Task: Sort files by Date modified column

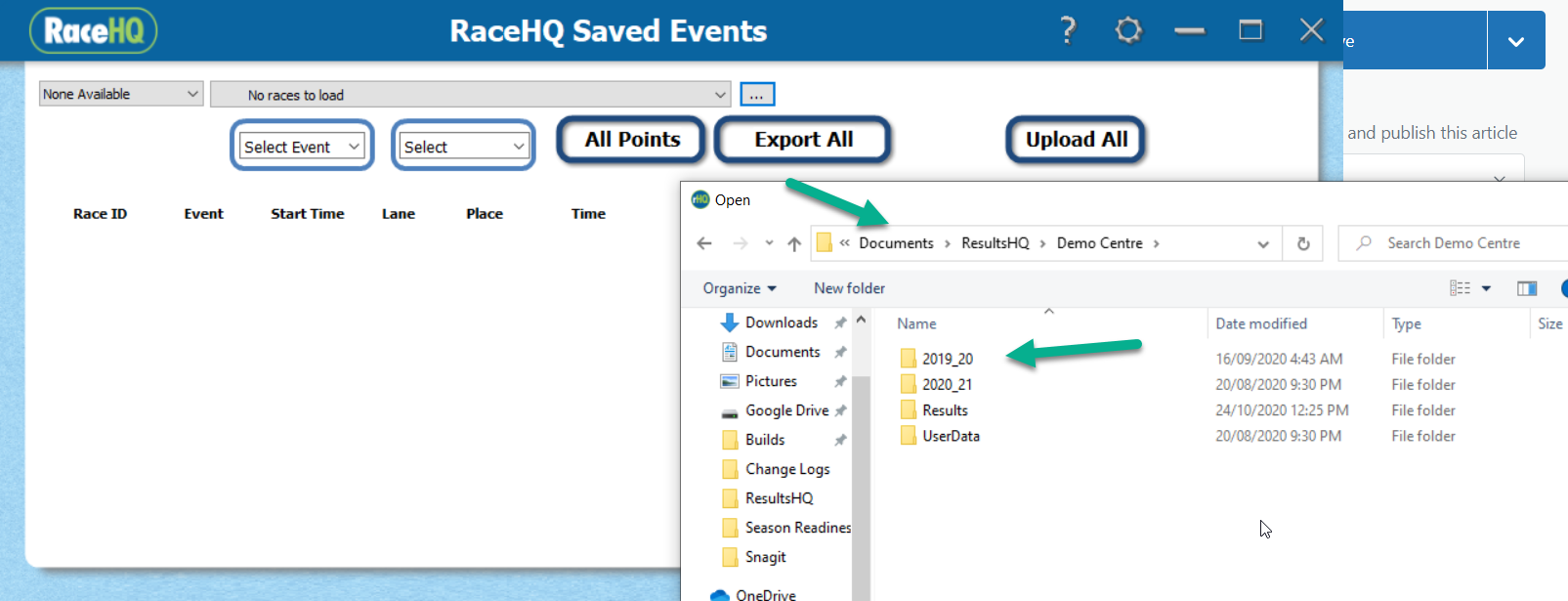Action: tap(1261, 323)
